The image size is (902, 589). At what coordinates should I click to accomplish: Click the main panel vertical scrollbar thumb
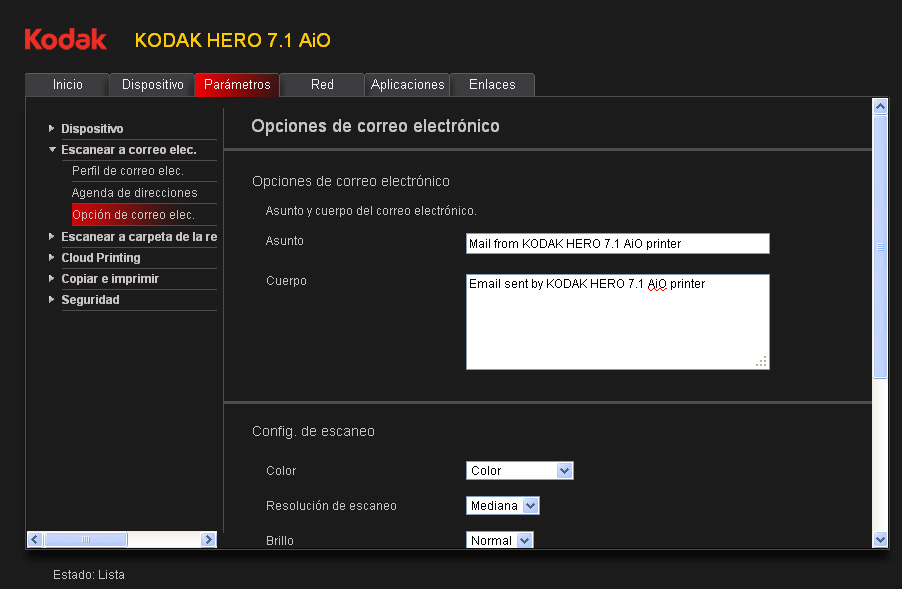(880, 246)
